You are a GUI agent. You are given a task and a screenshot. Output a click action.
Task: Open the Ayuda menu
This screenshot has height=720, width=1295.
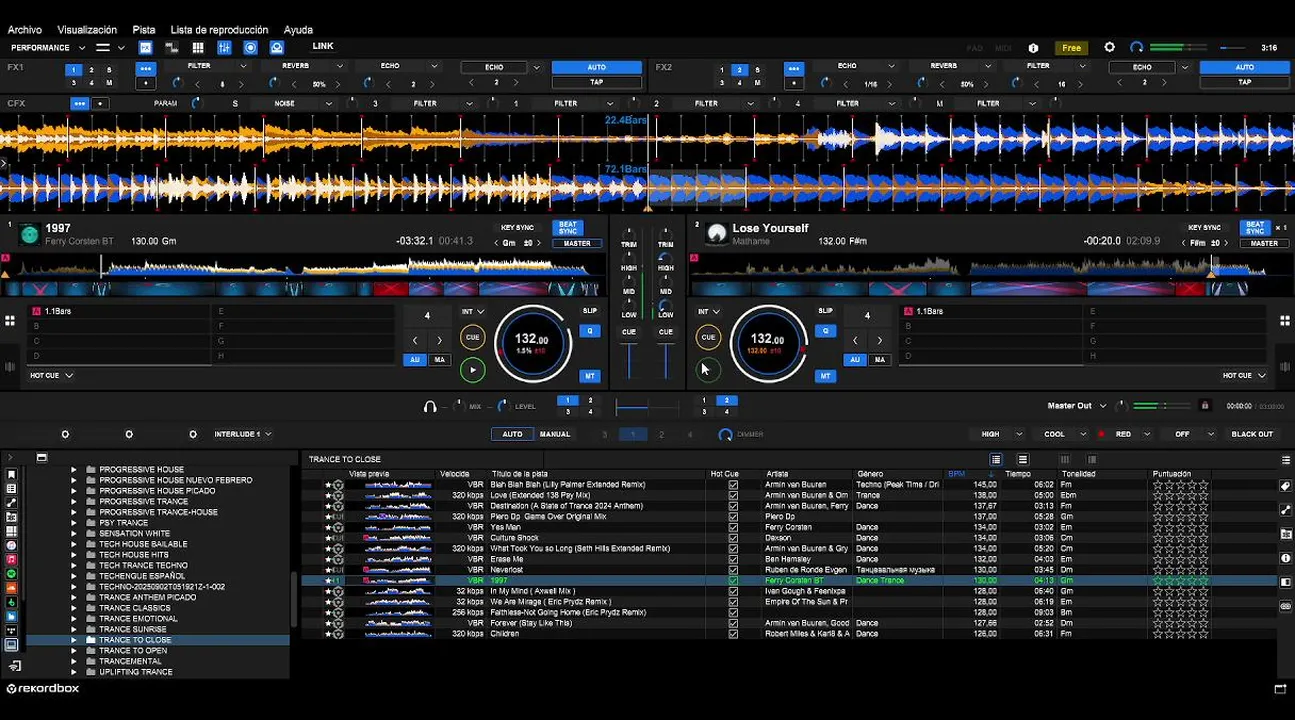(x=298, y=30)
